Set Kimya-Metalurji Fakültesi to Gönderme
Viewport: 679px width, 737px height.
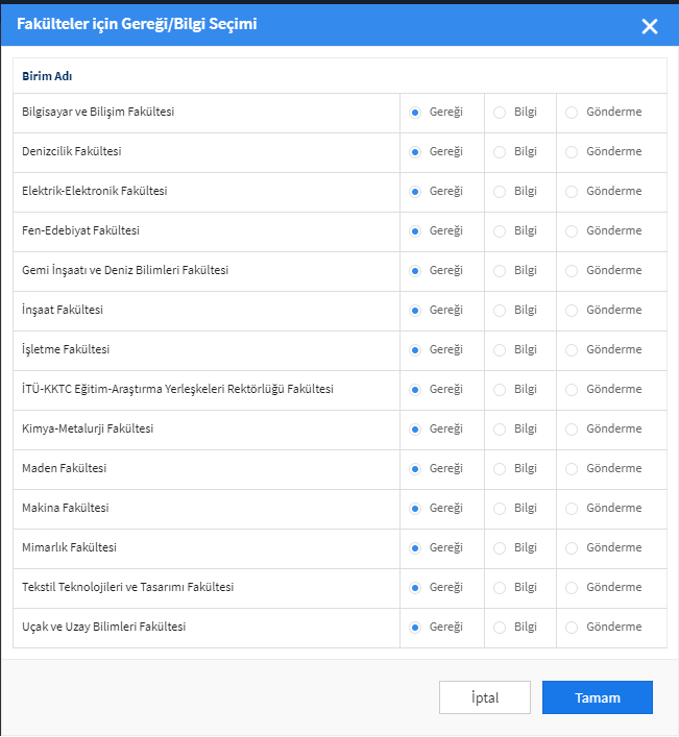[571, 429]
